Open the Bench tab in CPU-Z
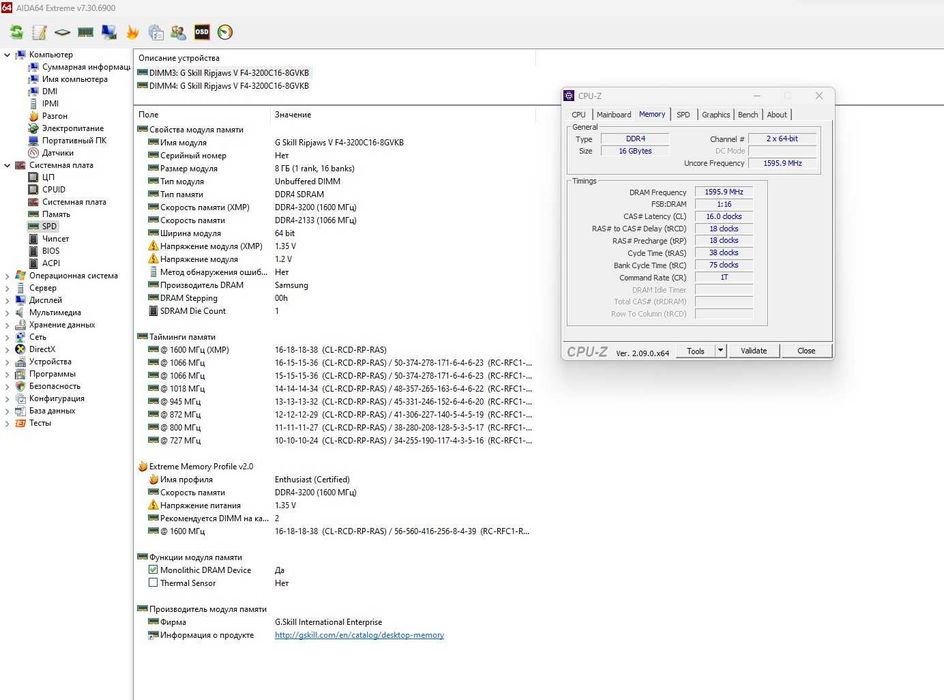The width and height of the screenshot is (944, 700). click(x=748, y=114)
